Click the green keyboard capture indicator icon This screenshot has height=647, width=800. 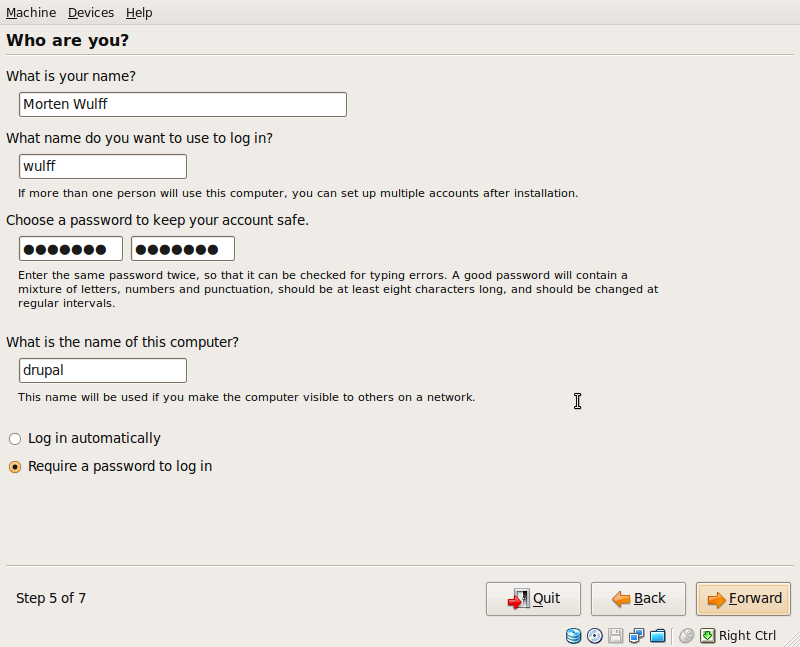point(708,636)
